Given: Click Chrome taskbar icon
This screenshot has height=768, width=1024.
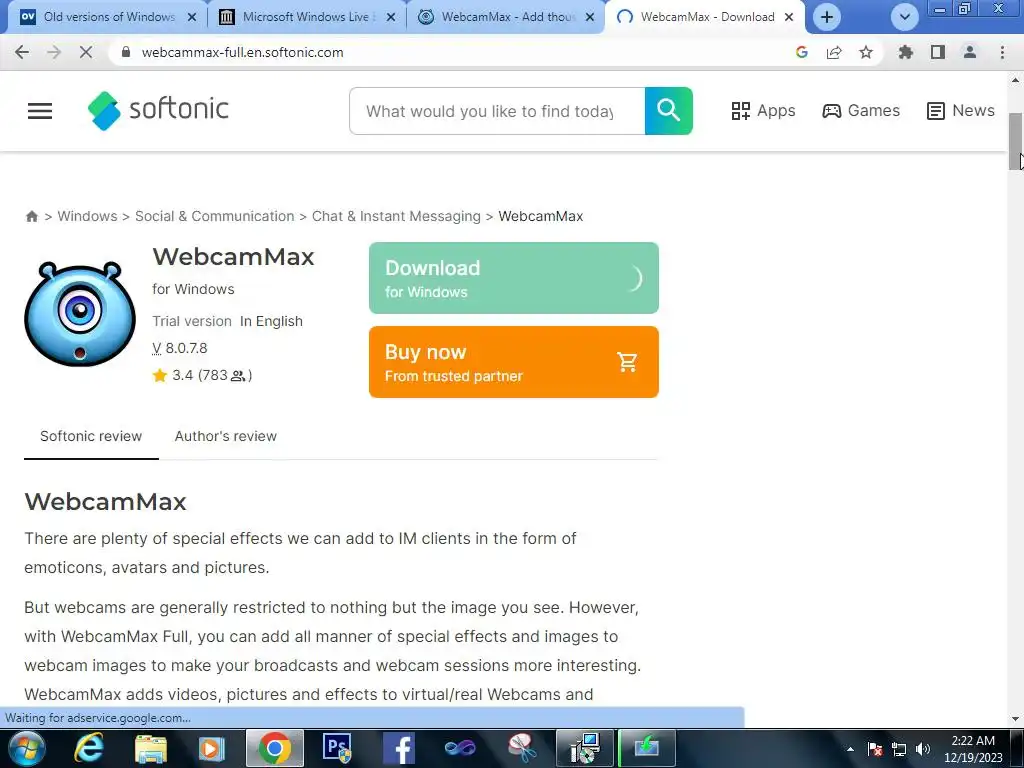Looking at the screenshot, I should coord(274,748).
